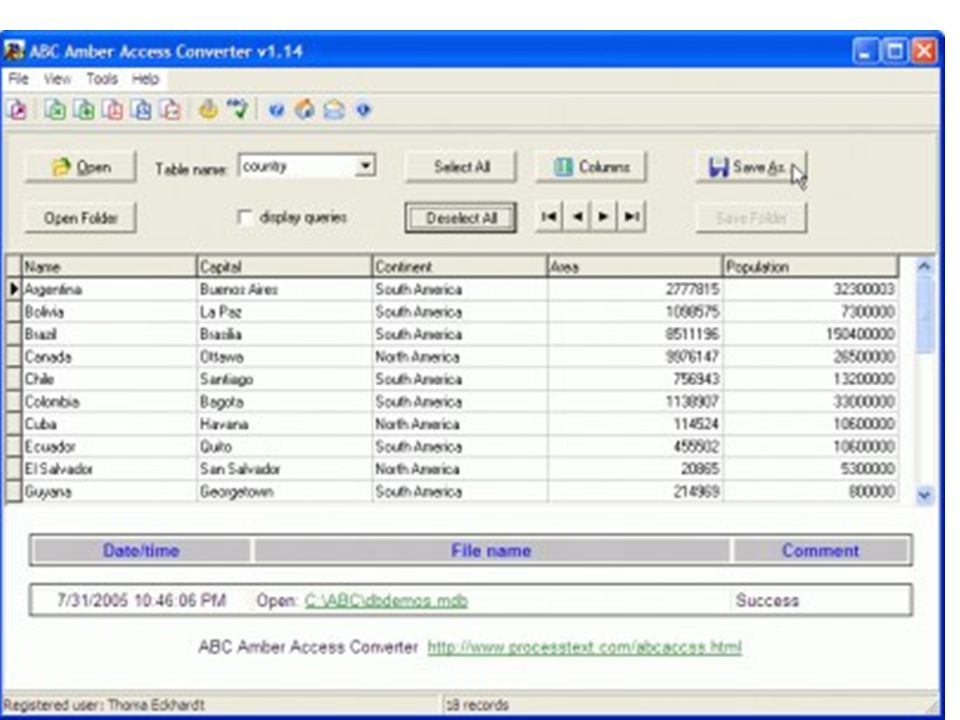Click the Capital column header
960x720 pixels.
pyautogui.click(x=285, y=267)
